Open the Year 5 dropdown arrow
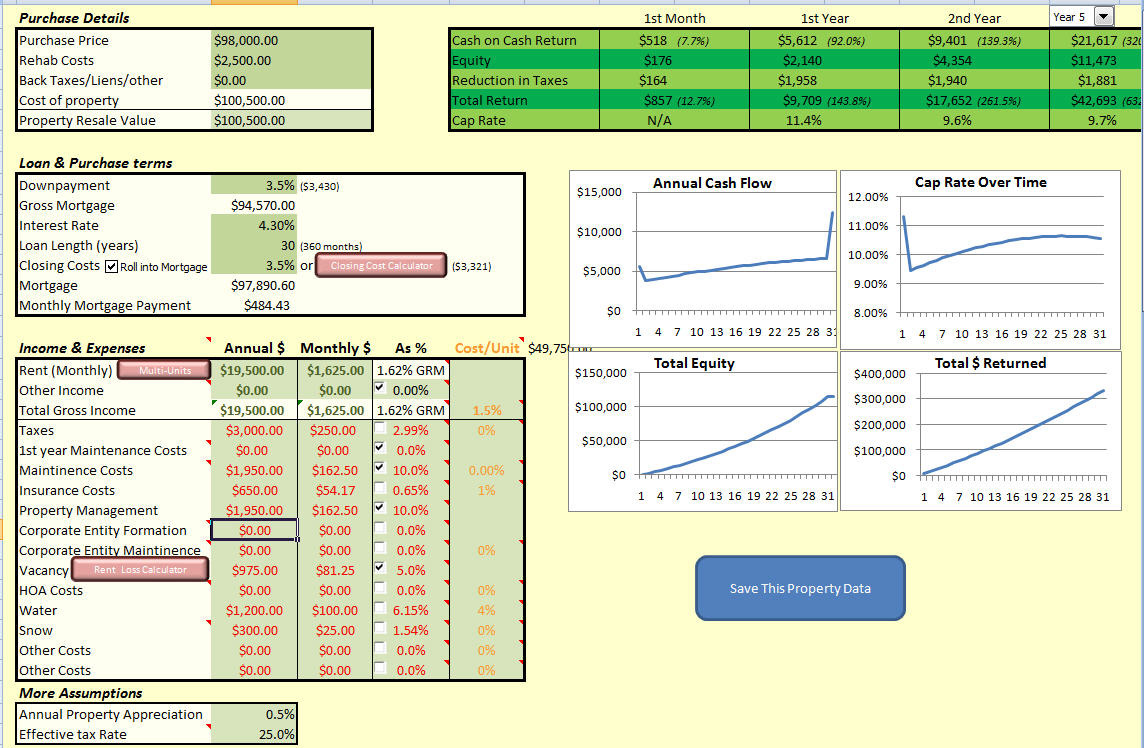The width and height of the screenshot is (1144, 748). pyautogui.click(x=1104, y=16)
